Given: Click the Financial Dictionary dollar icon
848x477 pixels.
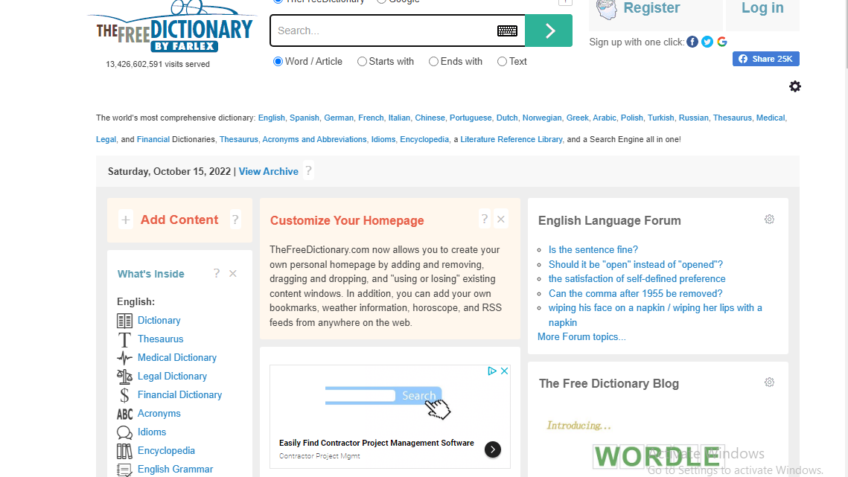Looking at the screenshot, I should point(124,395).
